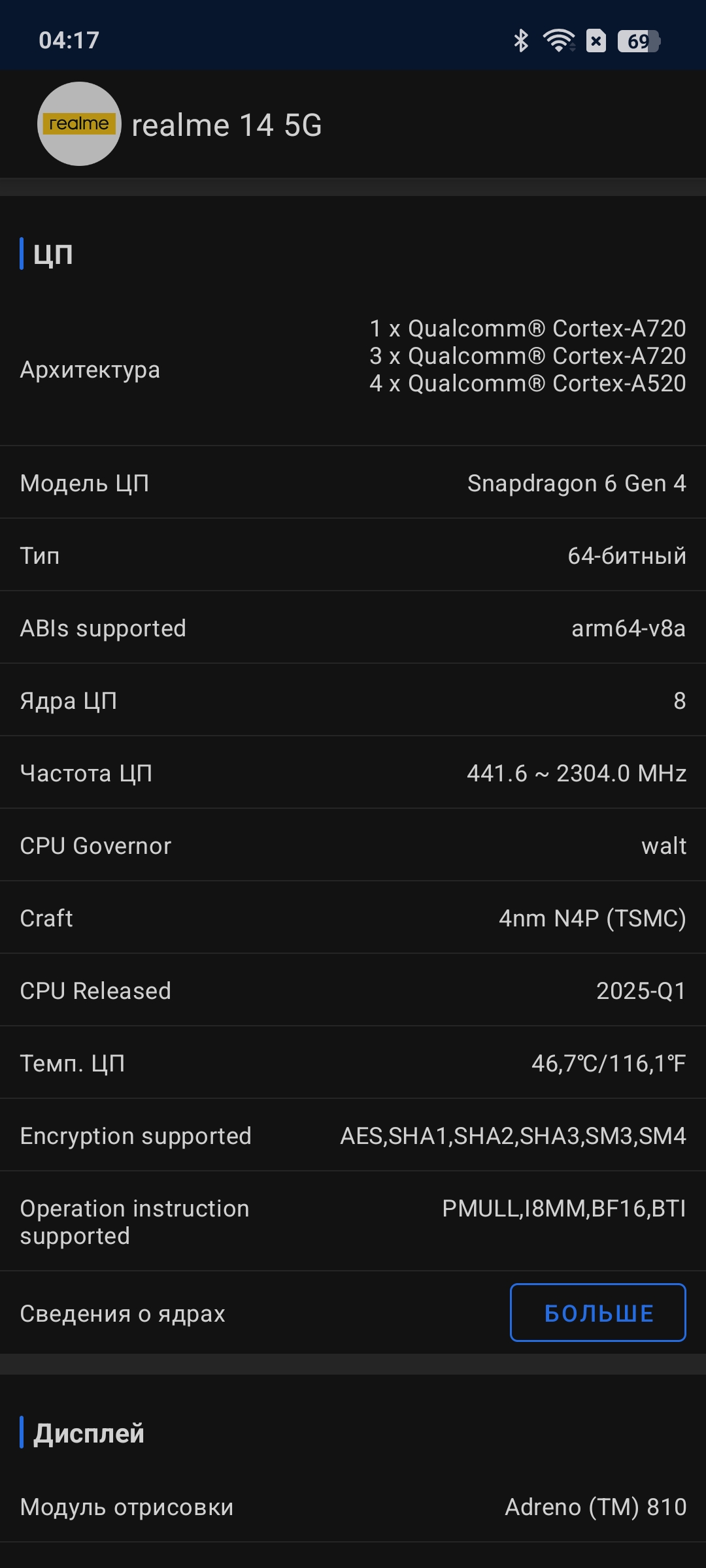706x1568 pixels.
Task: Tap the Дисплей section header
Action: coord(89,1433)
